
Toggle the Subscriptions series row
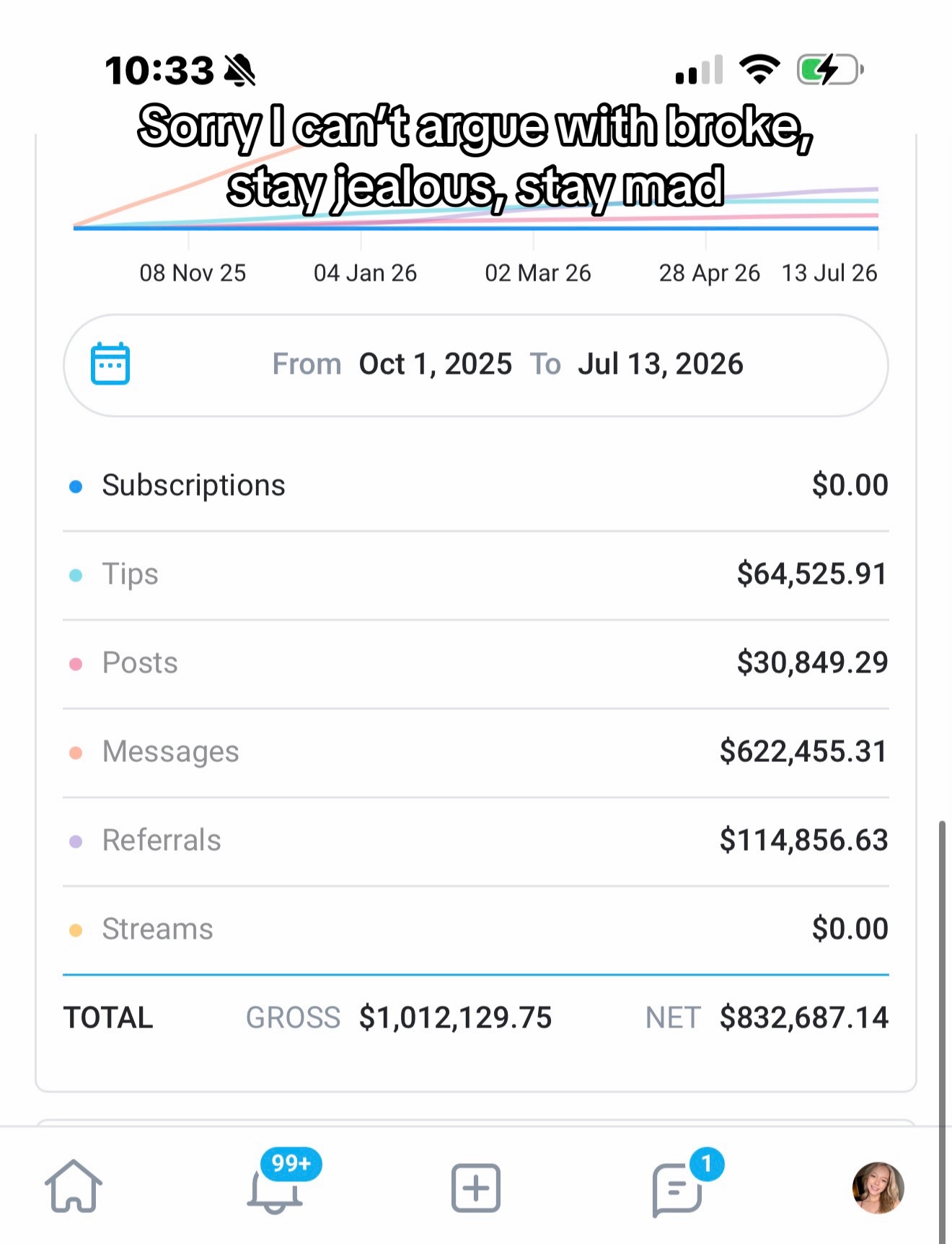[476, 486]
